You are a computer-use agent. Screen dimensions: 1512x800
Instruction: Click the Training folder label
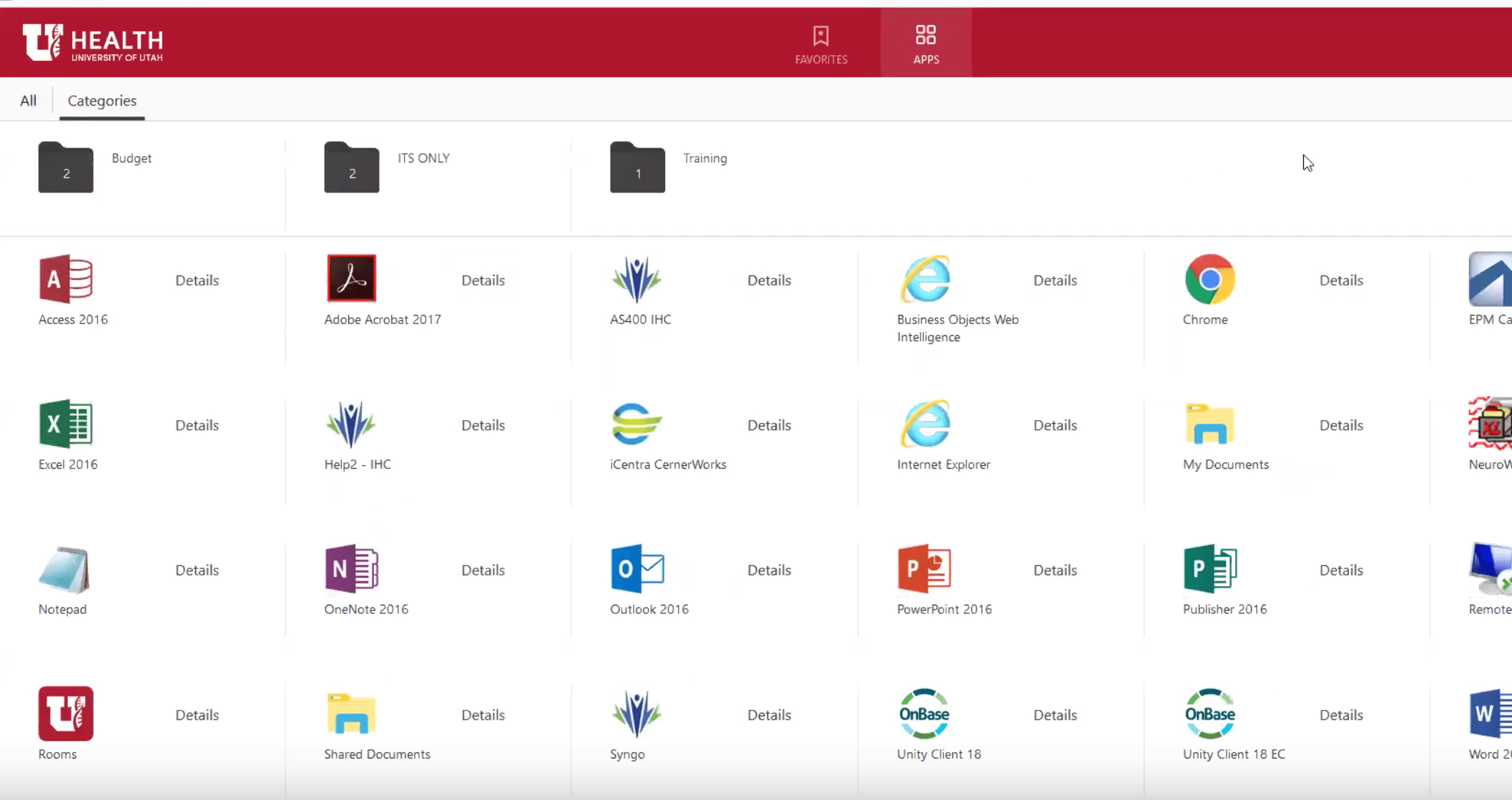pyautogui.click(x=705, y=159)
